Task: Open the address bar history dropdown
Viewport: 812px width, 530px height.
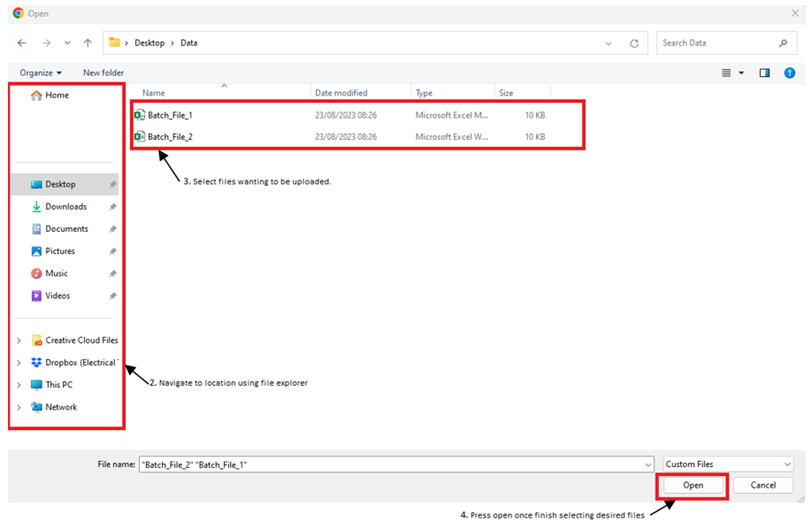Action: (x=609, y=43)
